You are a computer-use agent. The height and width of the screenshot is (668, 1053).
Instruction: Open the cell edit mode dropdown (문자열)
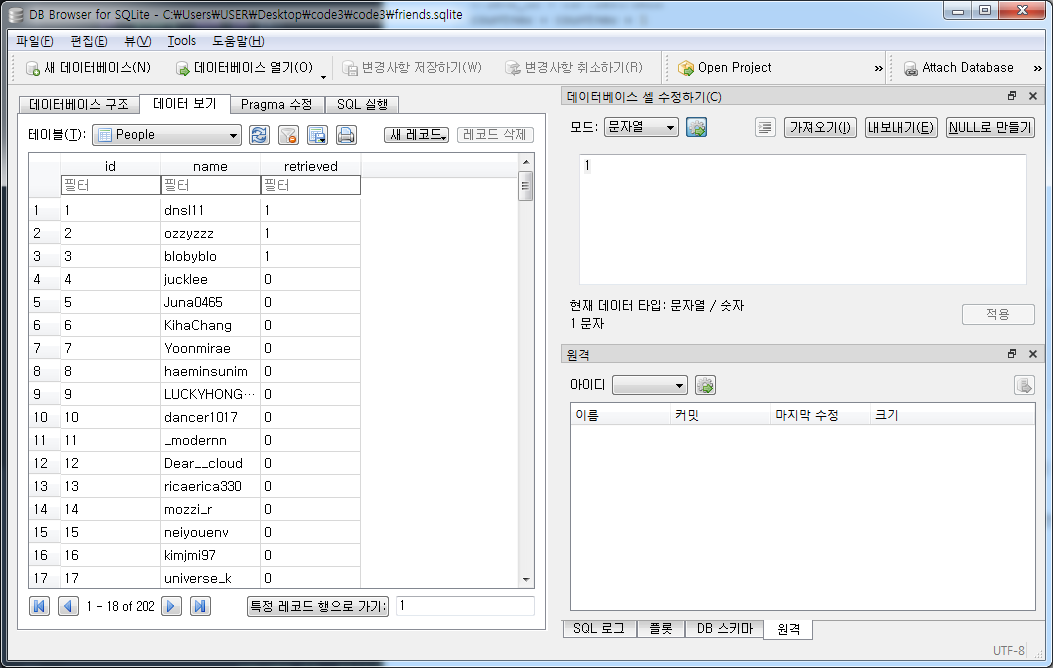click(641, 127)
